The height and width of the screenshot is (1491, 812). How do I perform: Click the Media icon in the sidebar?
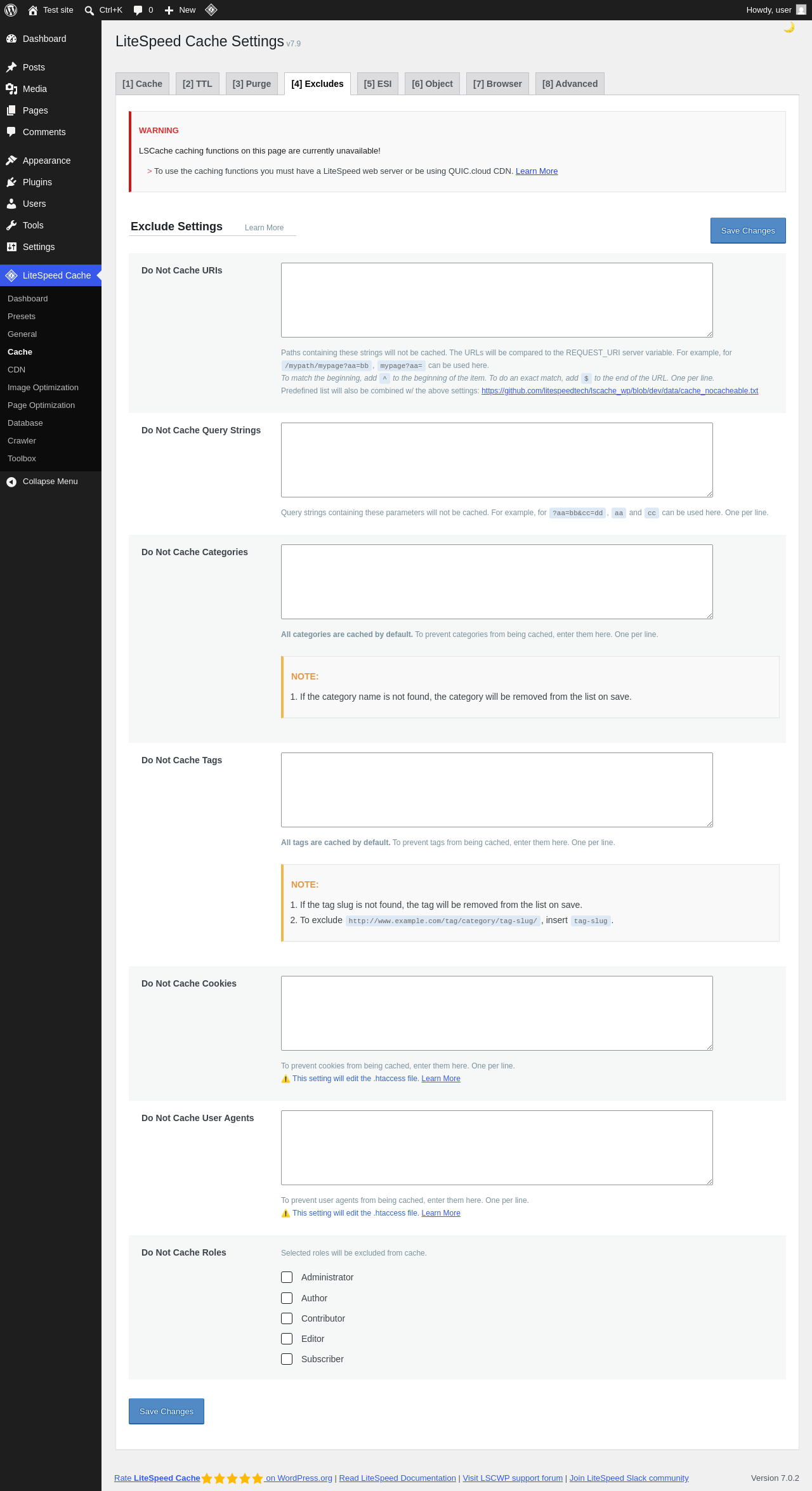pos(11,89)
